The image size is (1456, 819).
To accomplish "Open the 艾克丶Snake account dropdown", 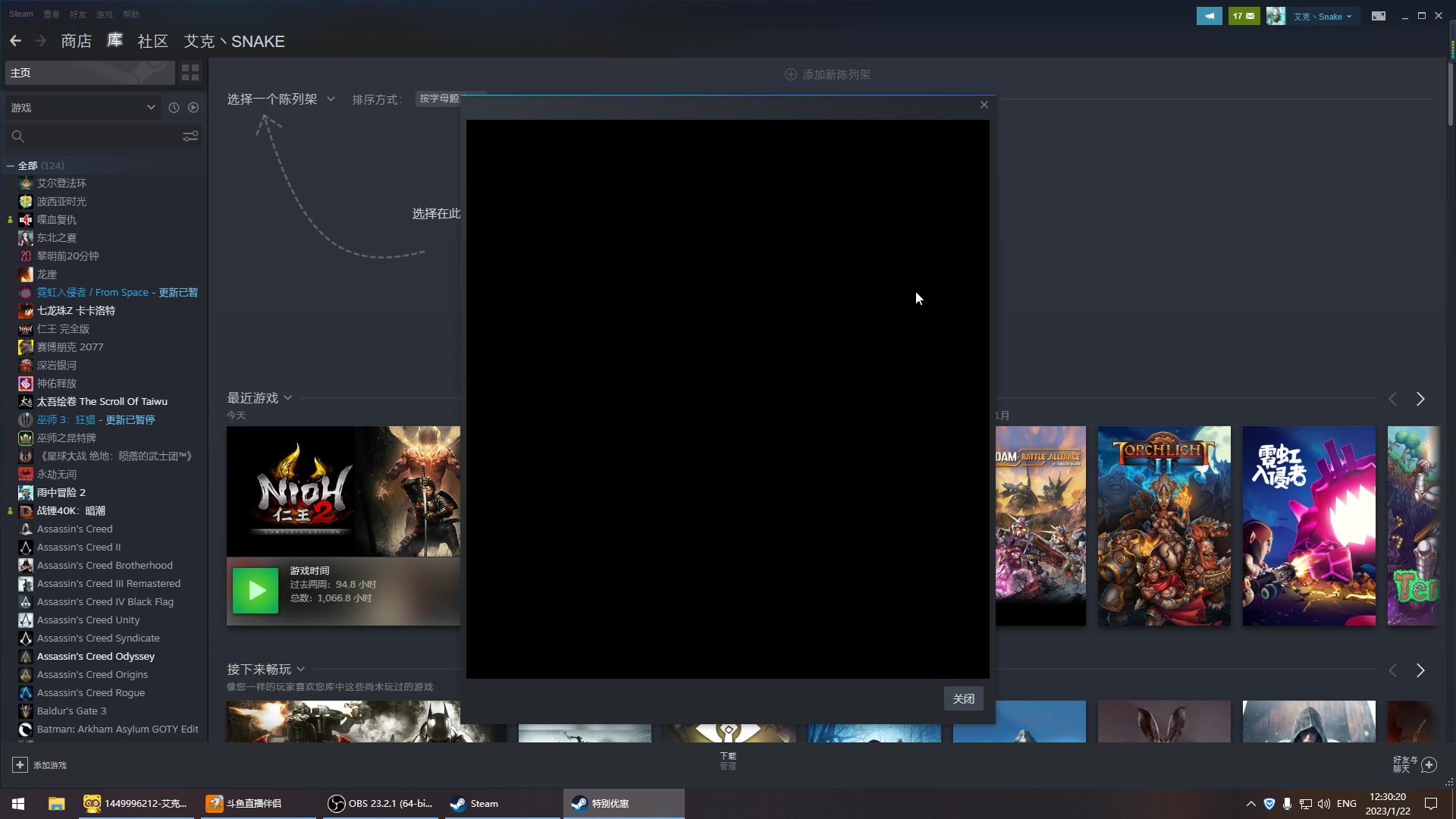I will click(x=1323, y=16).
